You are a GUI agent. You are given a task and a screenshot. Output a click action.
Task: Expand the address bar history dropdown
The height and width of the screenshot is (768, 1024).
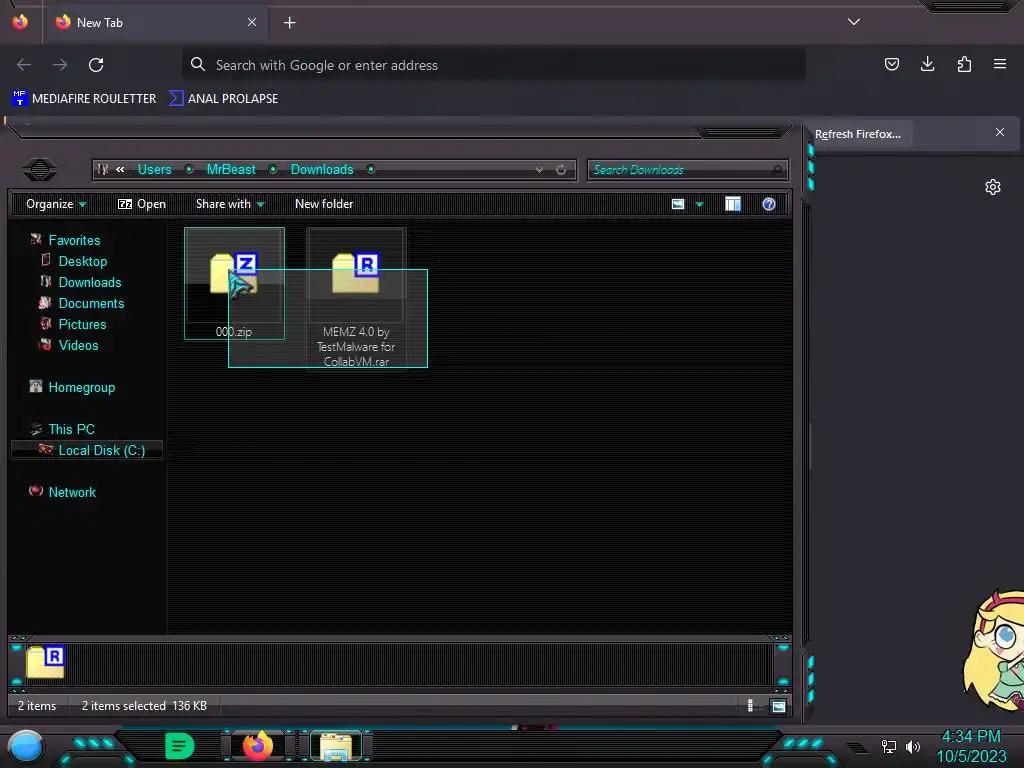(539, 170)
